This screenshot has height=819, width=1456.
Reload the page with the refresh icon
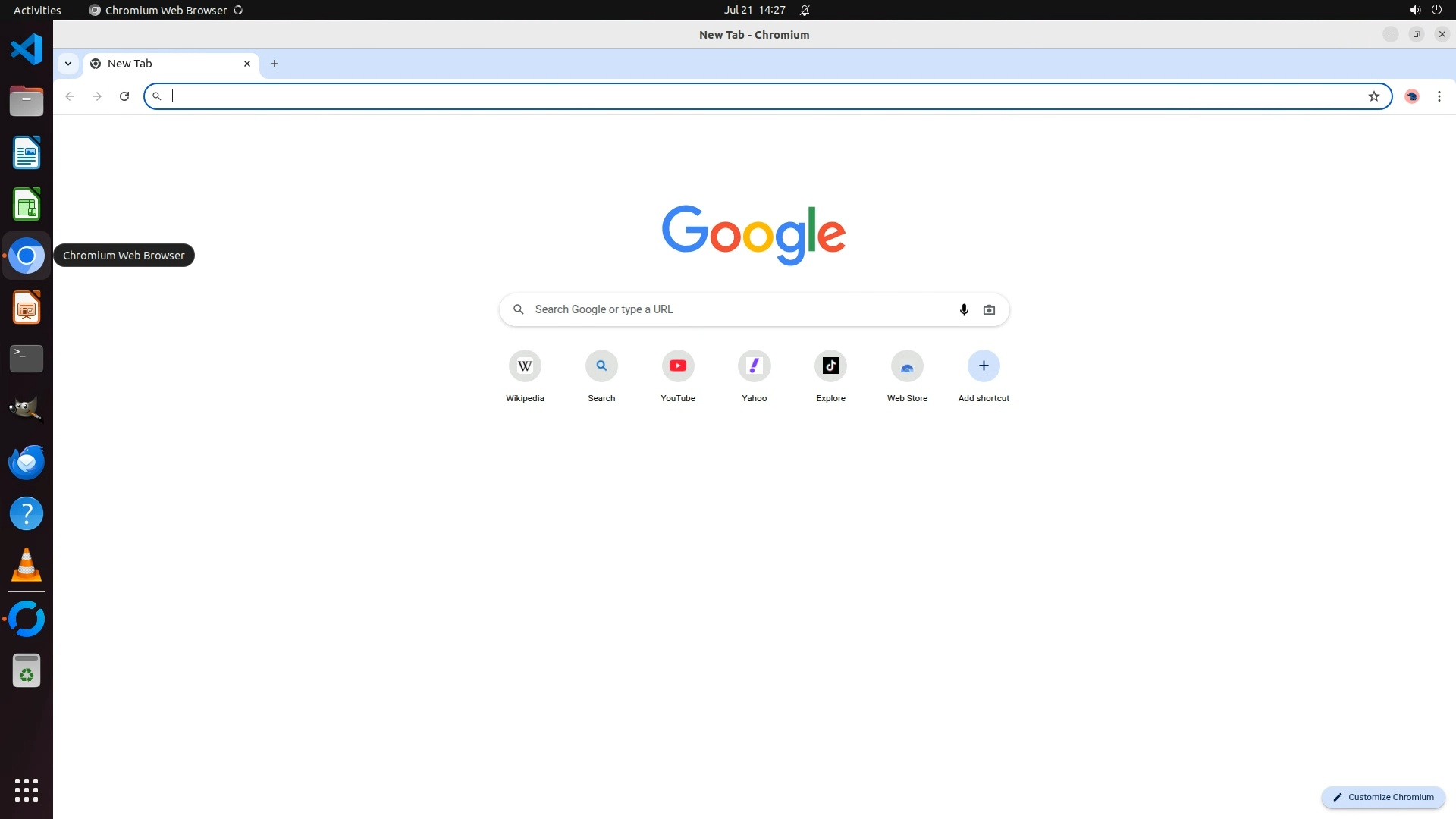tap(124, 96)
